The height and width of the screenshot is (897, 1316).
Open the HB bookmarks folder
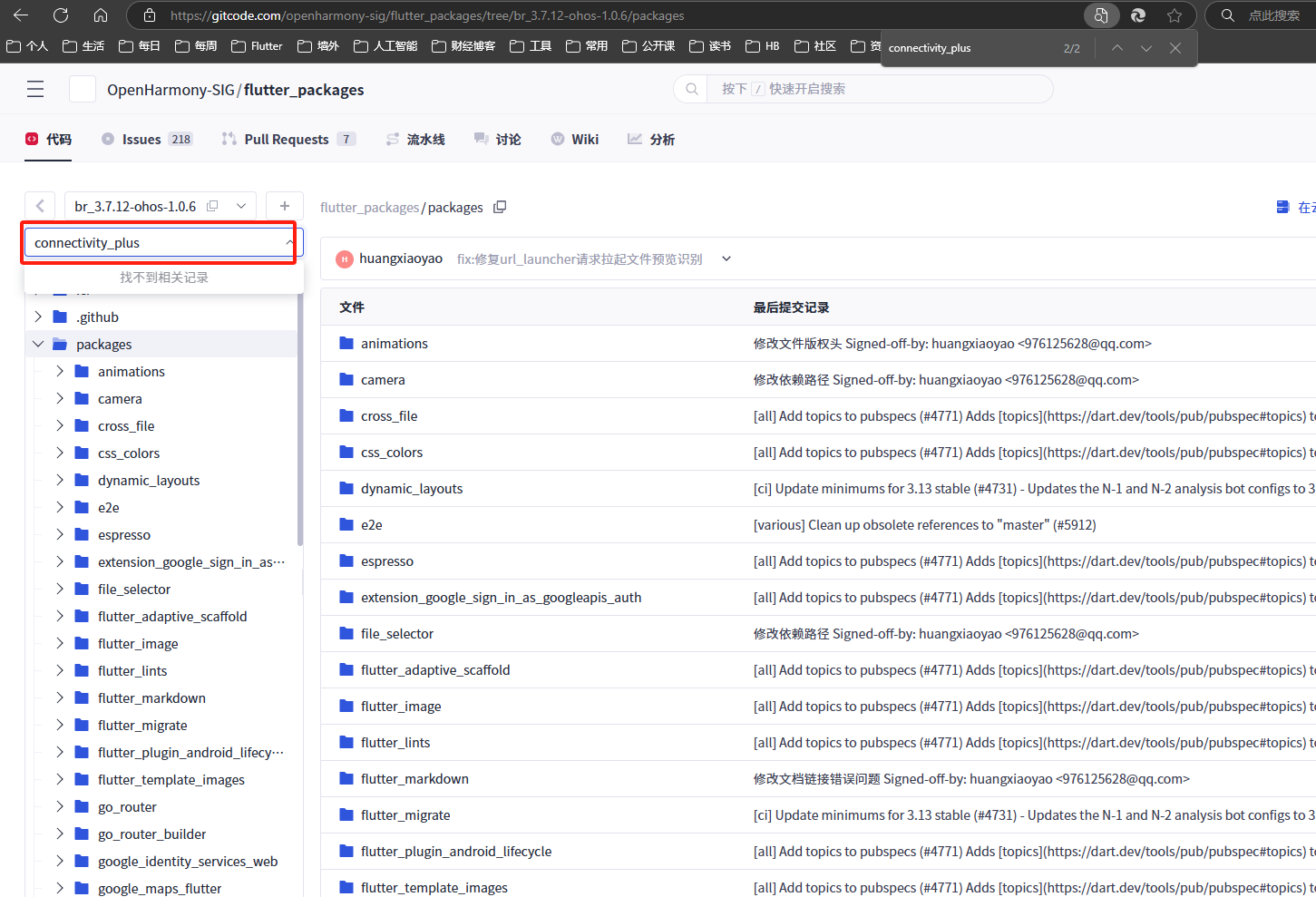pyautogui.click(x=763, y=45)
